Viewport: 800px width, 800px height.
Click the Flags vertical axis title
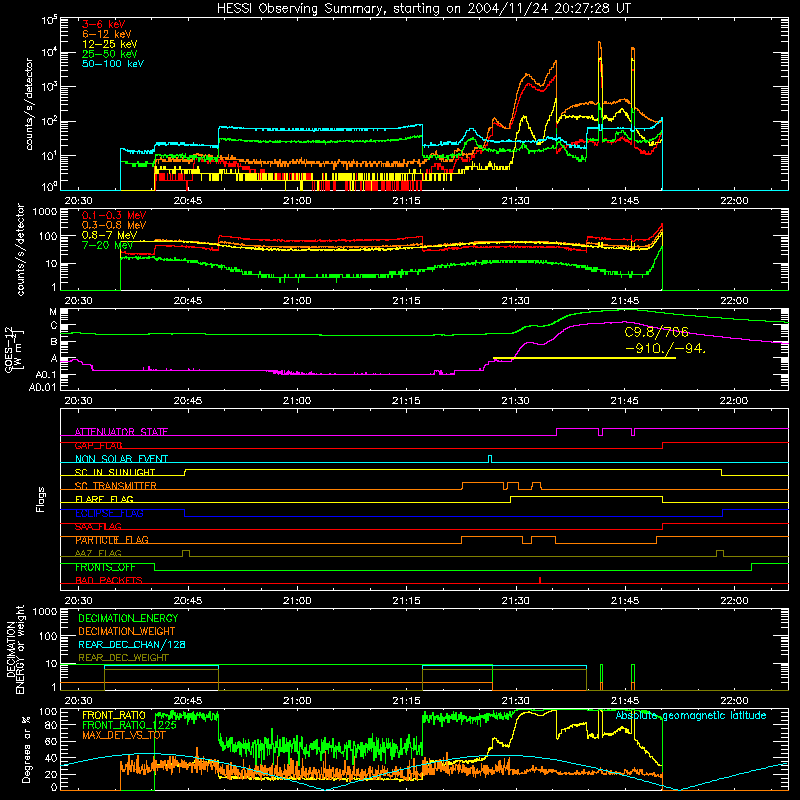coord(41,499)
